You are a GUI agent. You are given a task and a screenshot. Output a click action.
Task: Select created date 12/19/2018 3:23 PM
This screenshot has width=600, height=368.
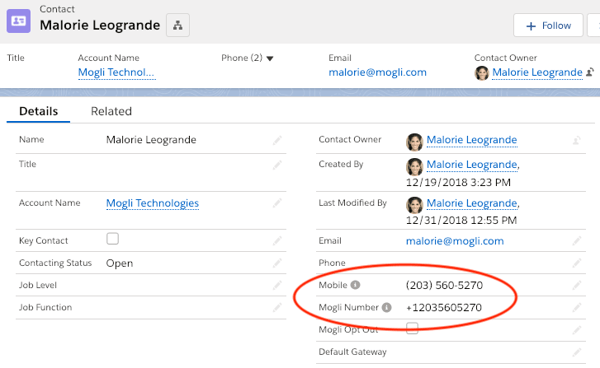(x=458, y=182)
